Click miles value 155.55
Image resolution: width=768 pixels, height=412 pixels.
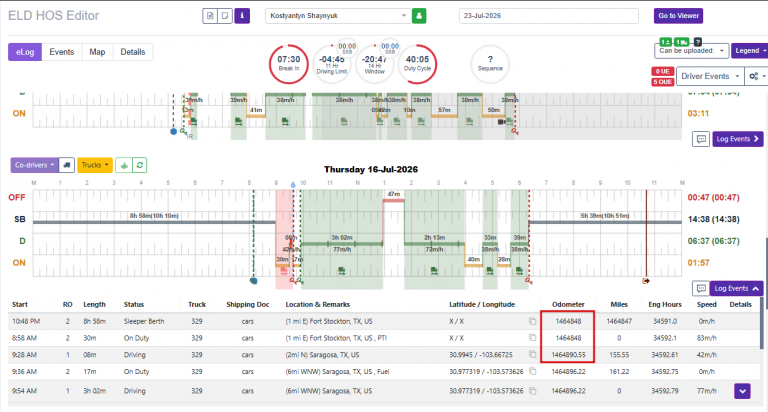click(x=619, y=355)
